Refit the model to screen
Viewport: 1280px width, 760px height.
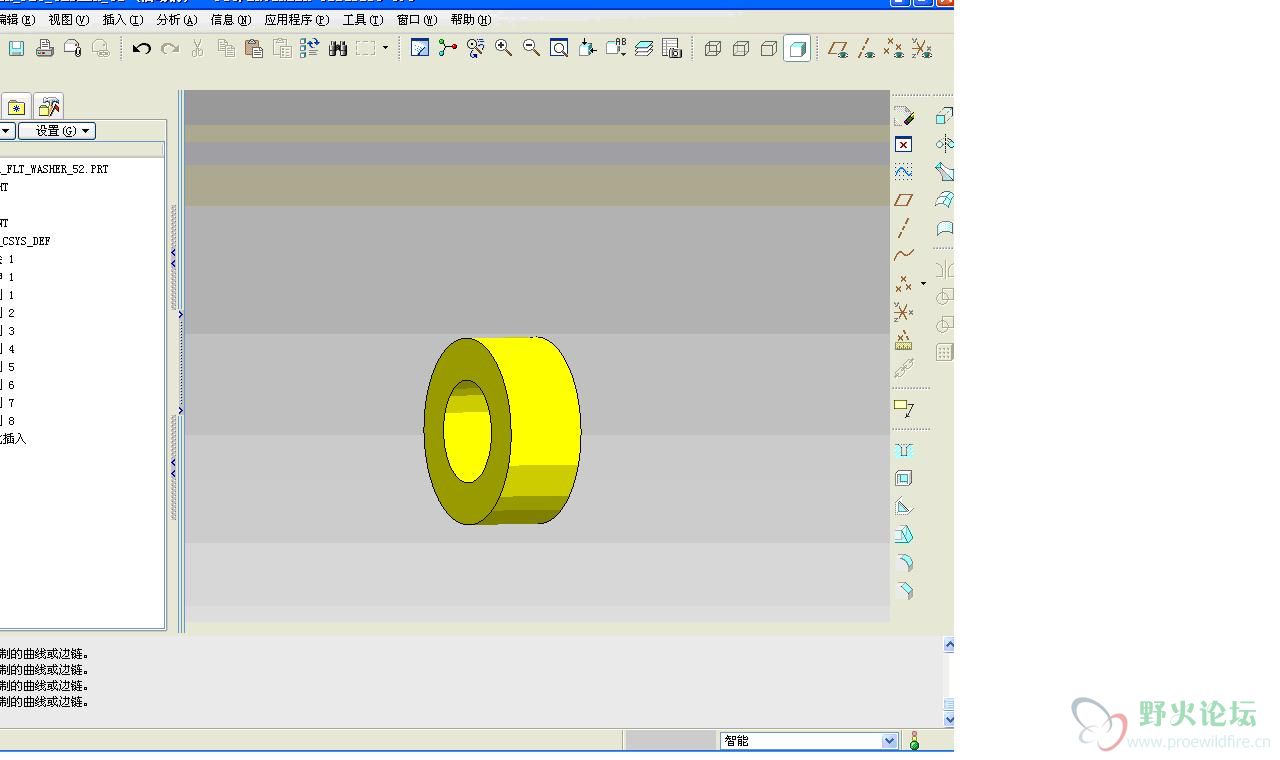560,48
